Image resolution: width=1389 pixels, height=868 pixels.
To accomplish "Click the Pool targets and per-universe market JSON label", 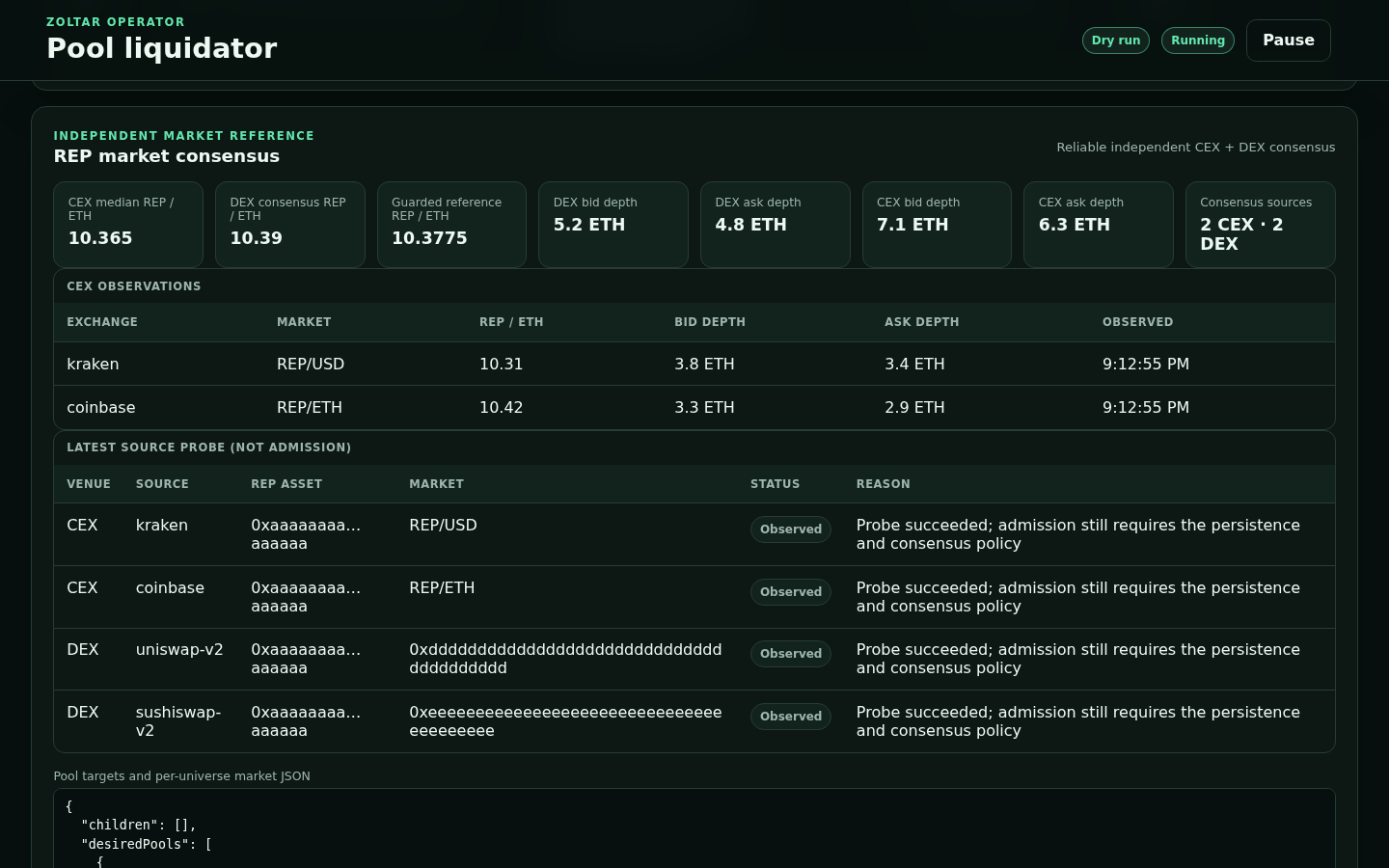I will [x=182, y=776].
